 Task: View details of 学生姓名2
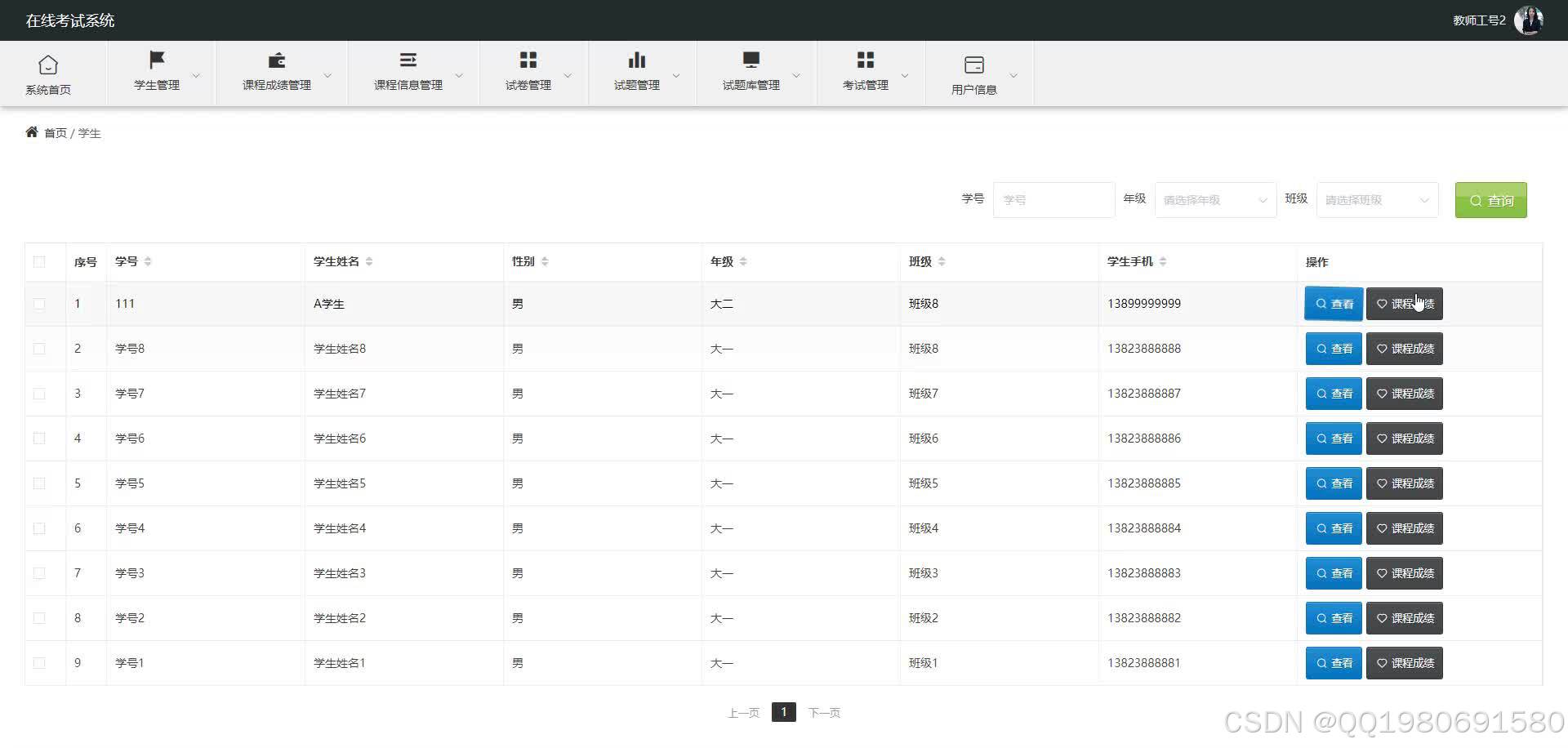click(x=1334, y=618)
